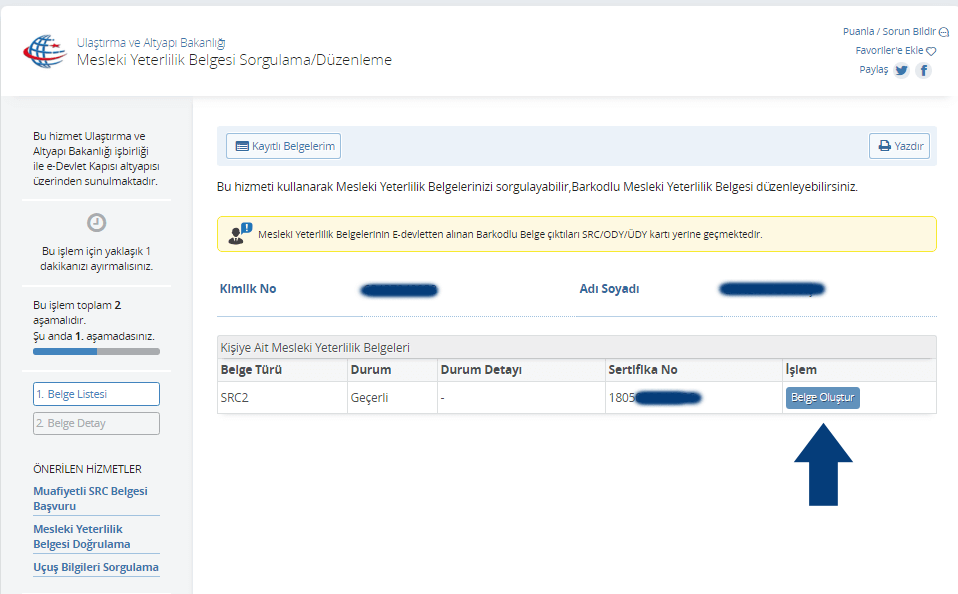Click the Sertifika No column header
This screenshot has height=594, width=958.
tap(643, 370)
